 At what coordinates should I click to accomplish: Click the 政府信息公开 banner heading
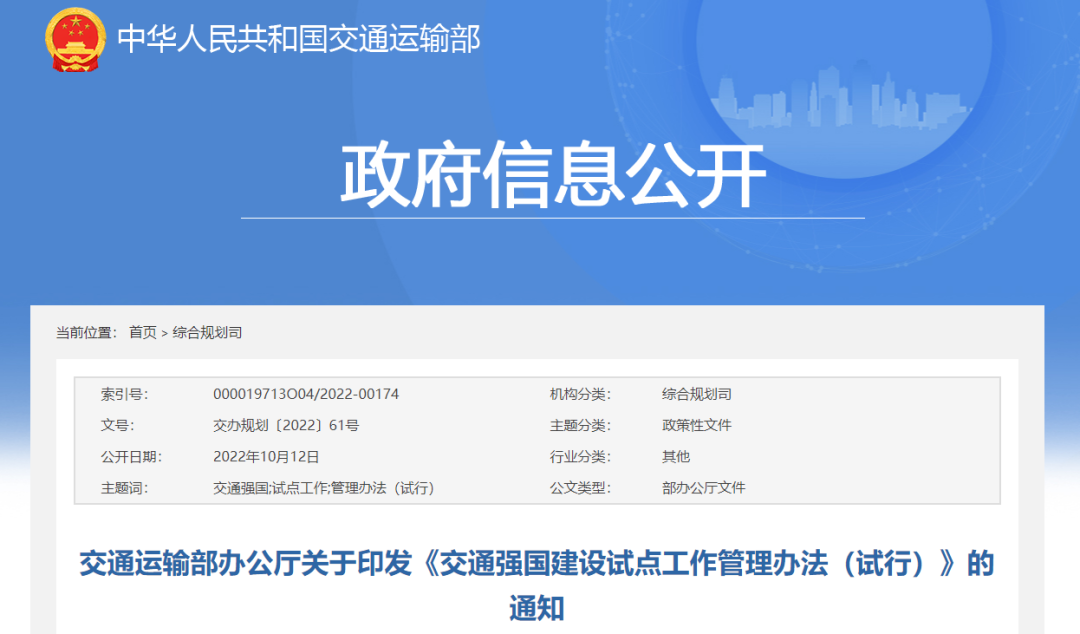click(x=553, y=175)
